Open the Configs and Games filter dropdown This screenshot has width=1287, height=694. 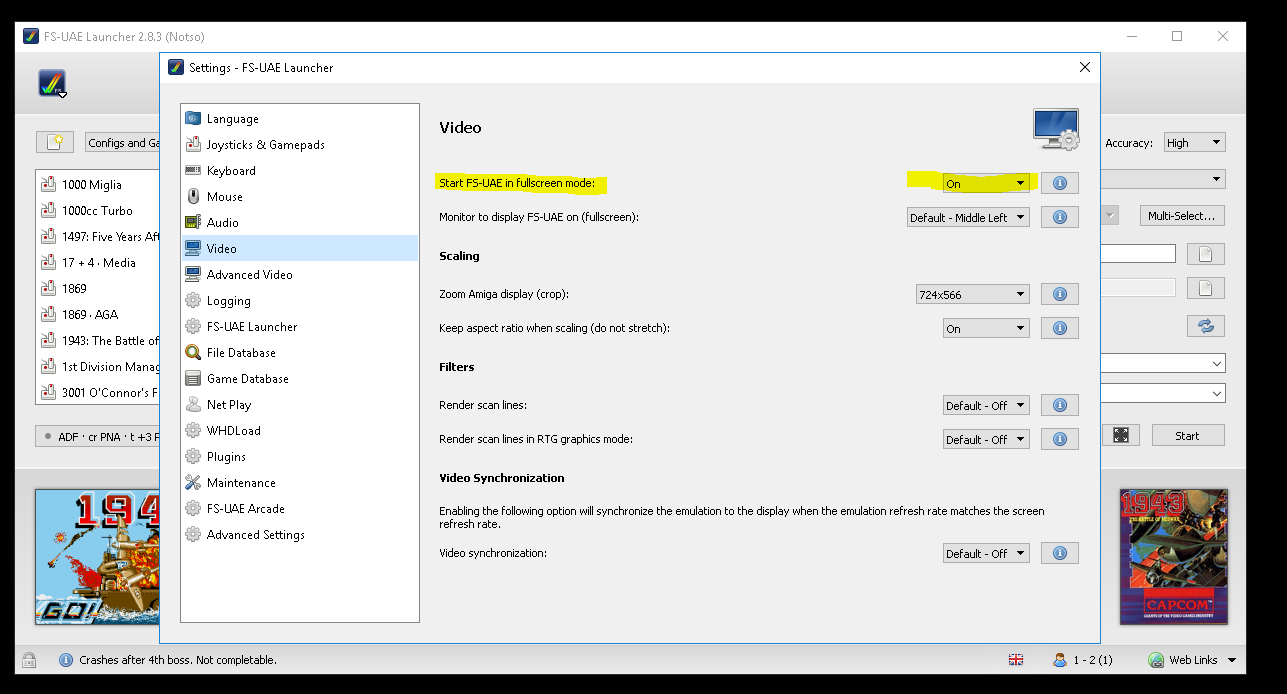point(123,143)
